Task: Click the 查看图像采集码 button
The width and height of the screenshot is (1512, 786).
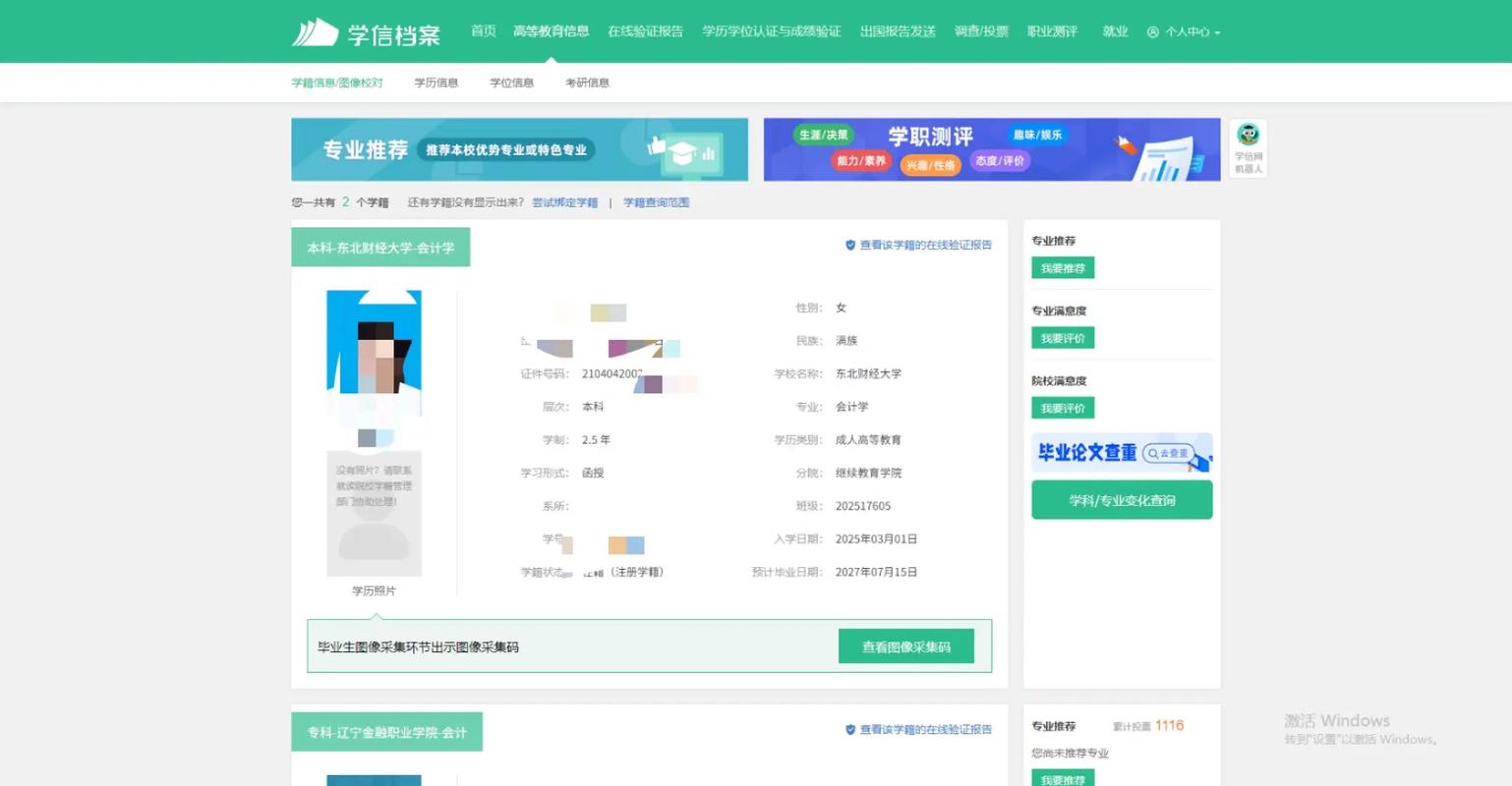Action: click(906, 646)
